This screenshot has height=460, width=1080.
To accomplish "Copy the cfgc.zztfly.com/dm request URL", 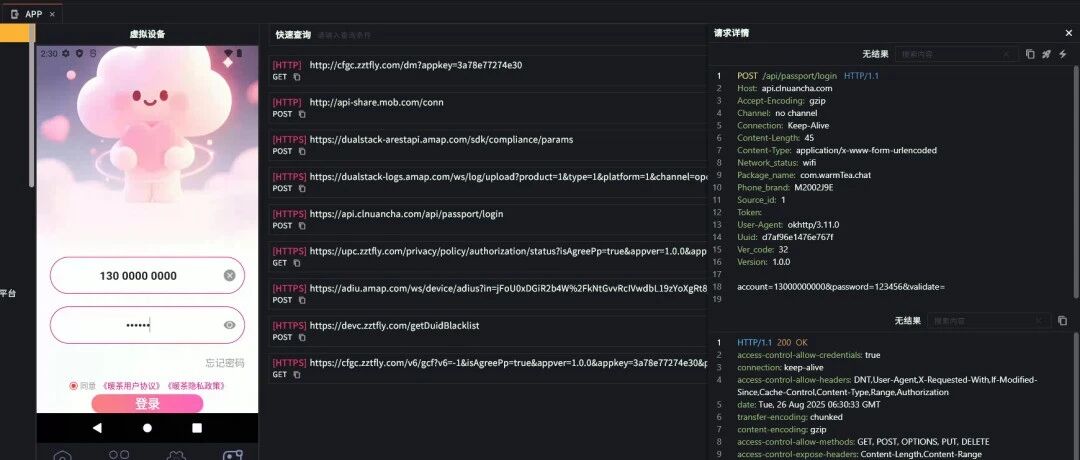I will pos(297,77).
